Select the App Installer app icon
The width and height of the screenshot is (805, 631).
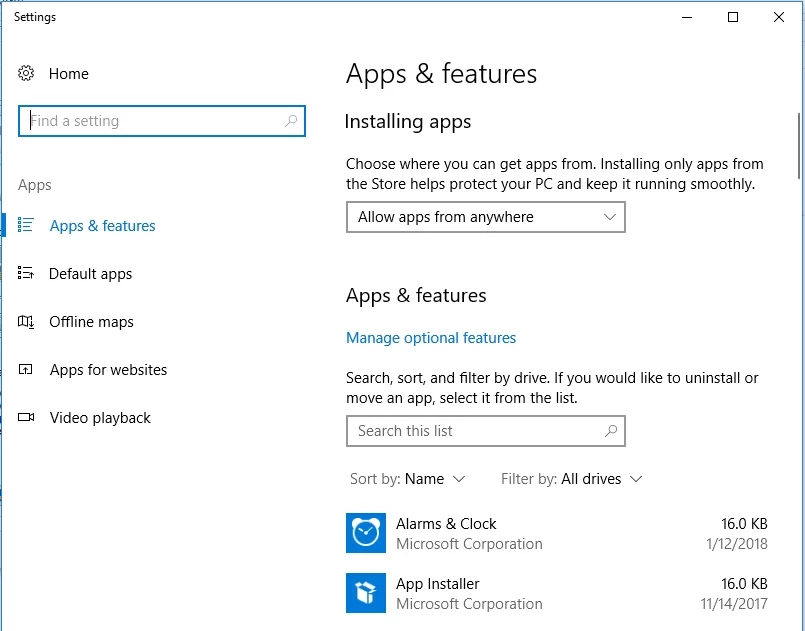365,593
